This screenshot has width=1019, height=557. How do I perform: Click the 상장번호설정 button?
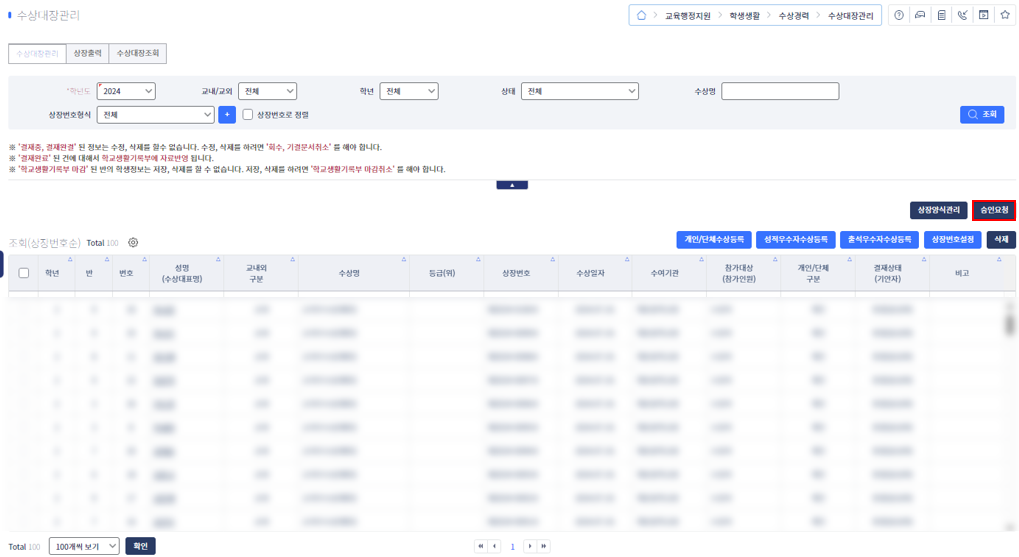coord(953,239)
